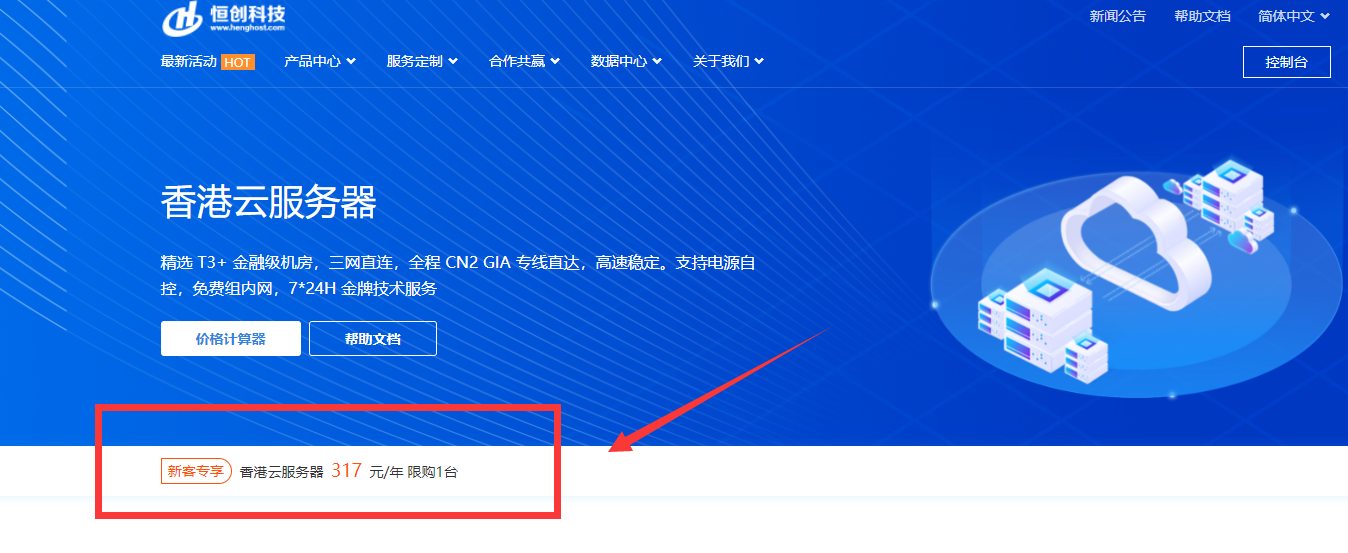Click the 香港云服务器 promo text
This screenshot has width=1348, height=553.
coord(282,472)
